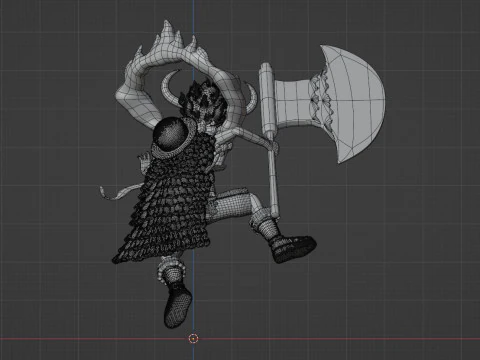Screen dimensions: 480x360
Task: Click the 3D cursor at the world origin
Action: pos(193,339)
